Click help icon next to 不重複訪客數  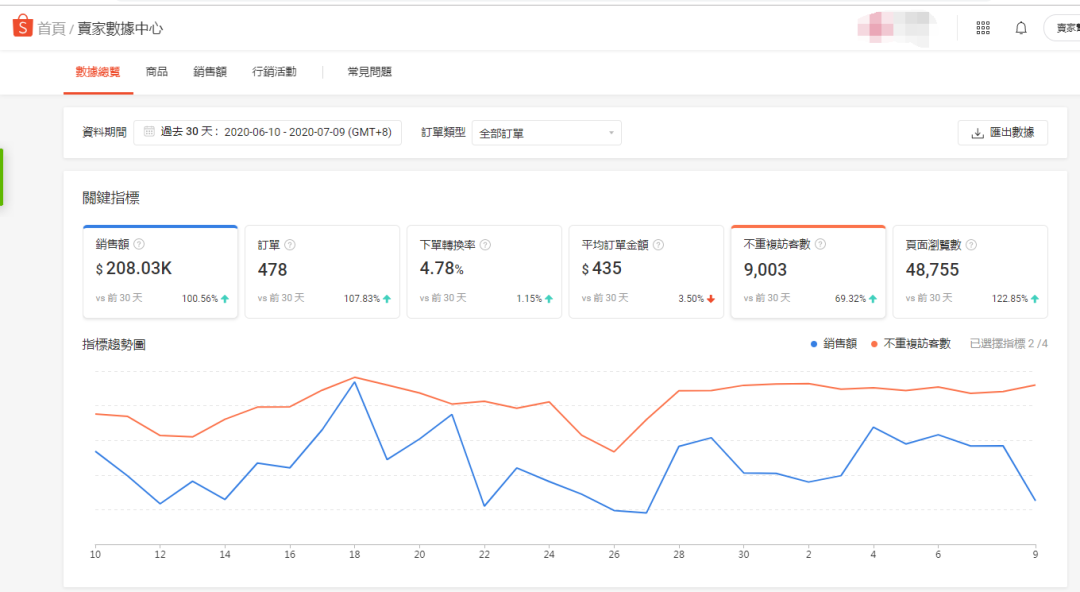click(x=820, y=244)
